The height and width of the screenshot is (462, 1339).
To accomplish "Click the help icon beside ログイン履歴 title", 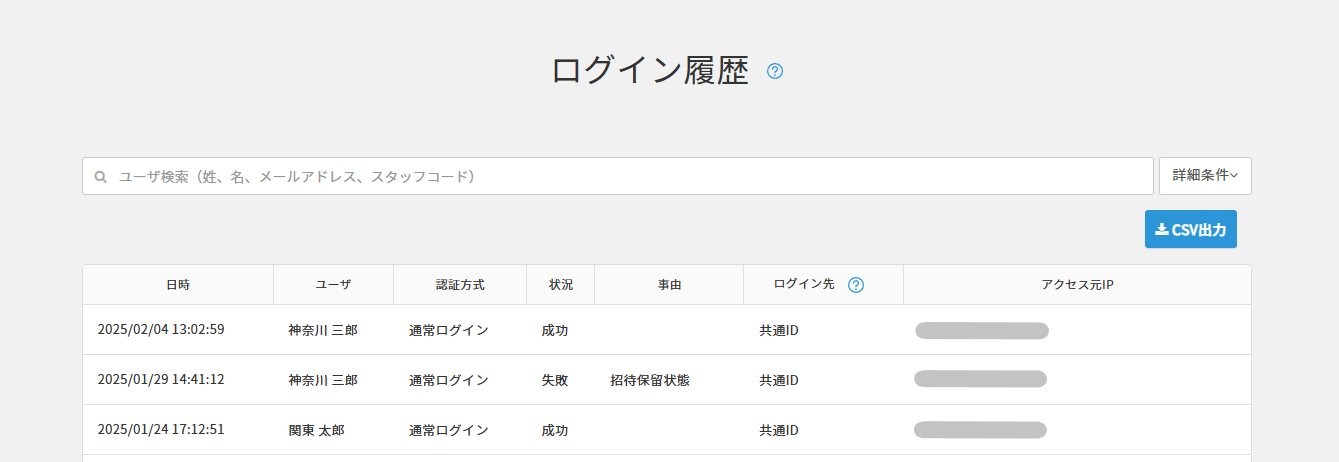I will click(x=775, y=71).
